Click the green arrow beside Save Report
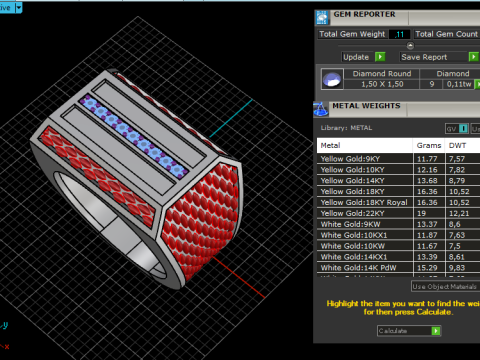480x360 pixels. coord(474,57)
